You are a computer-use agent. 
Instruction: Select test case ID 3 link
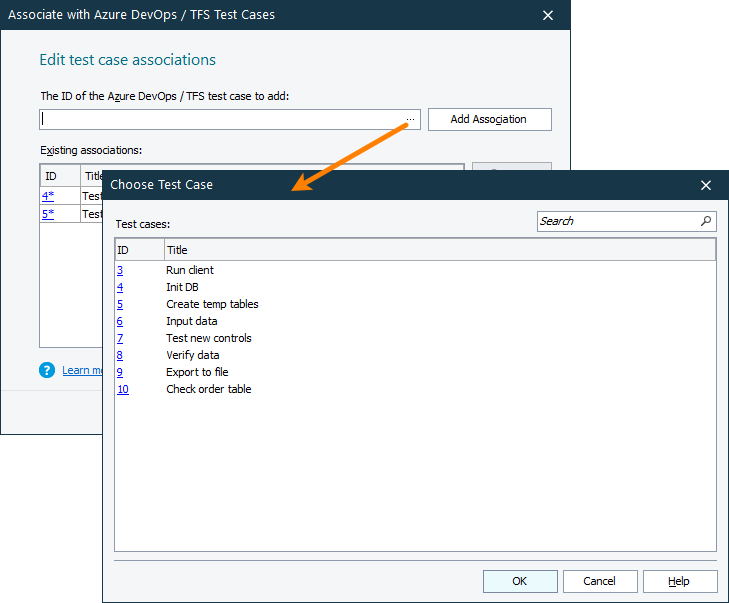pyautogui.click(x=120, y=270)
